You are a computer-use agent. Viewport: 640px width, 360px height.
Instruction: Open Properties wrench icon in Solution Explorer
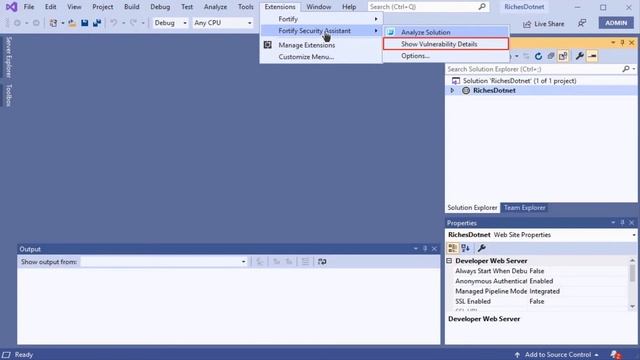[580, 56]
